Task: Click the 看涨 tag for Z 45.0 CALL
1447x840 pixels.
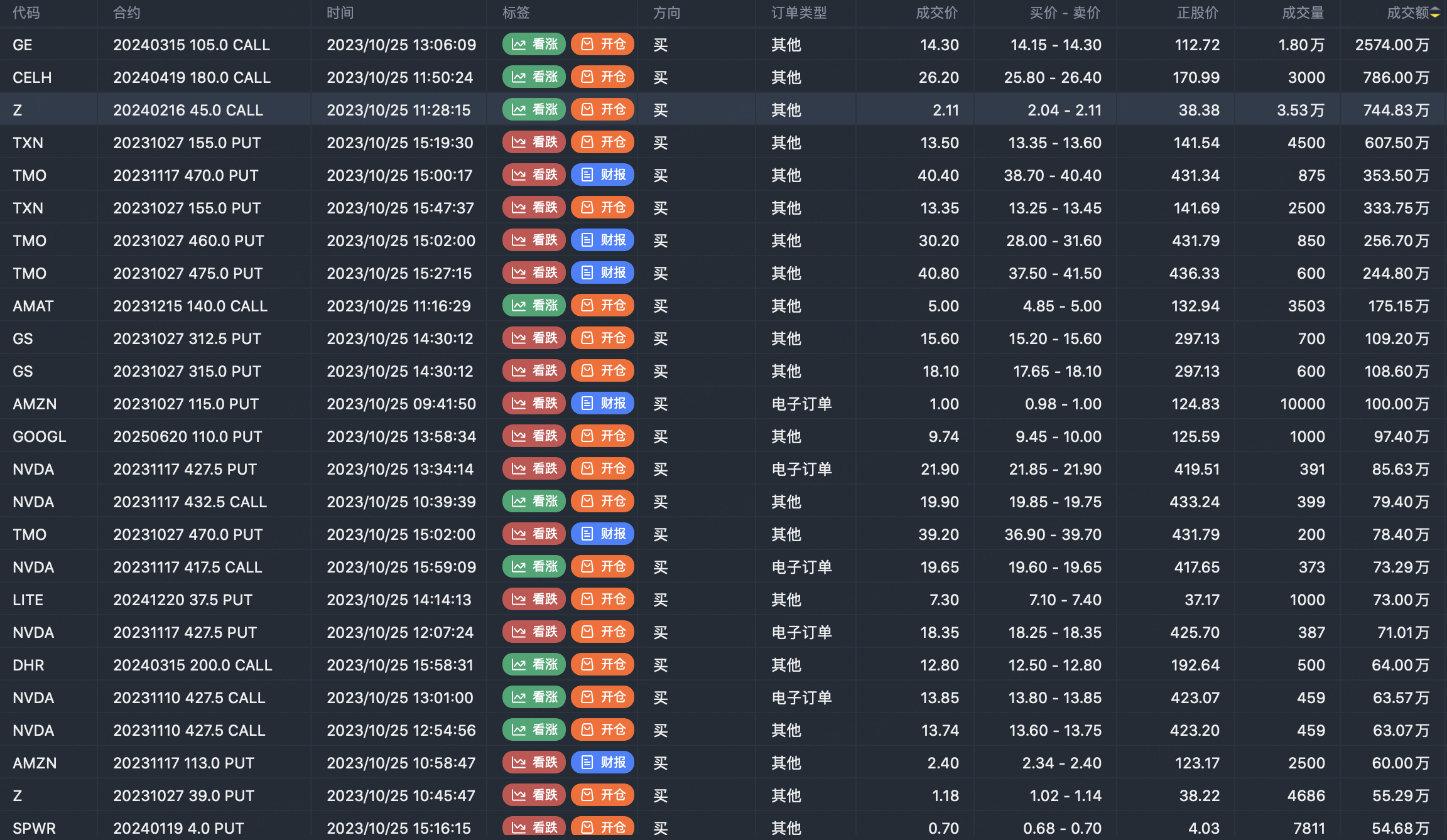Action: pyautogui.click(x=534, y=110)
